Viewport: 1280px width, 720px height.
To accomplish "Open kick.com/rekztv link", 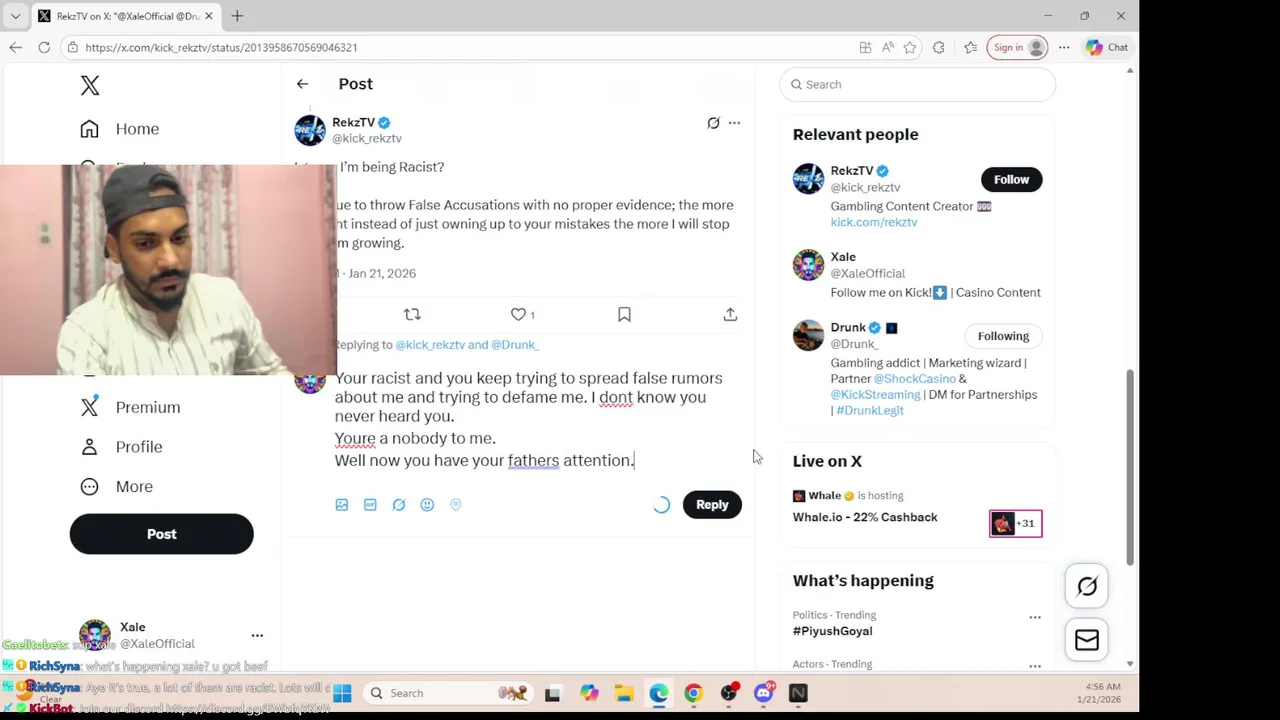I will click(x=873, y=222).
